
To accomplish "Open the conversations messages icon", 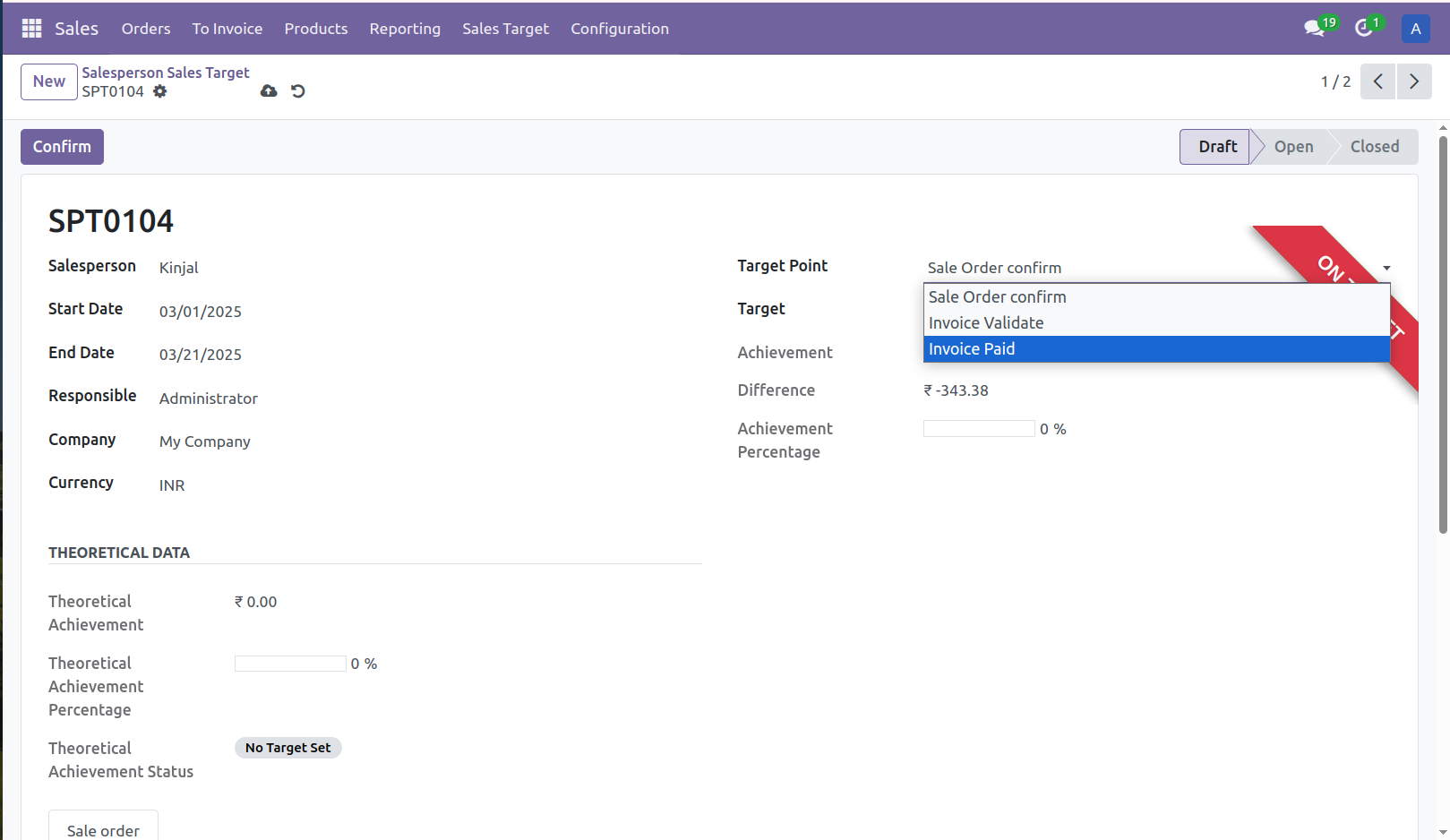I will [x=1313, y=29].
